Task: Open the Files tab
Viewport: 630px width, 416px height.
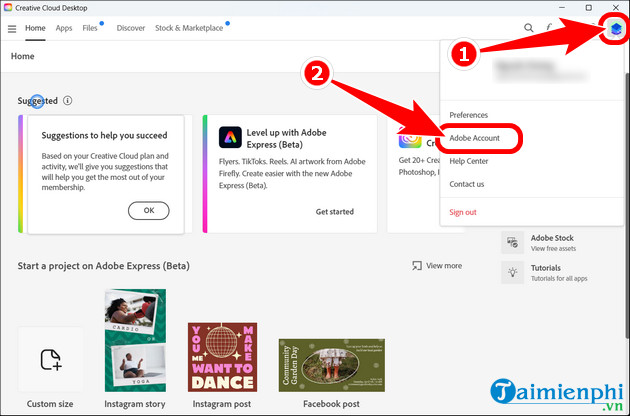Action: (x=90, y=28)
